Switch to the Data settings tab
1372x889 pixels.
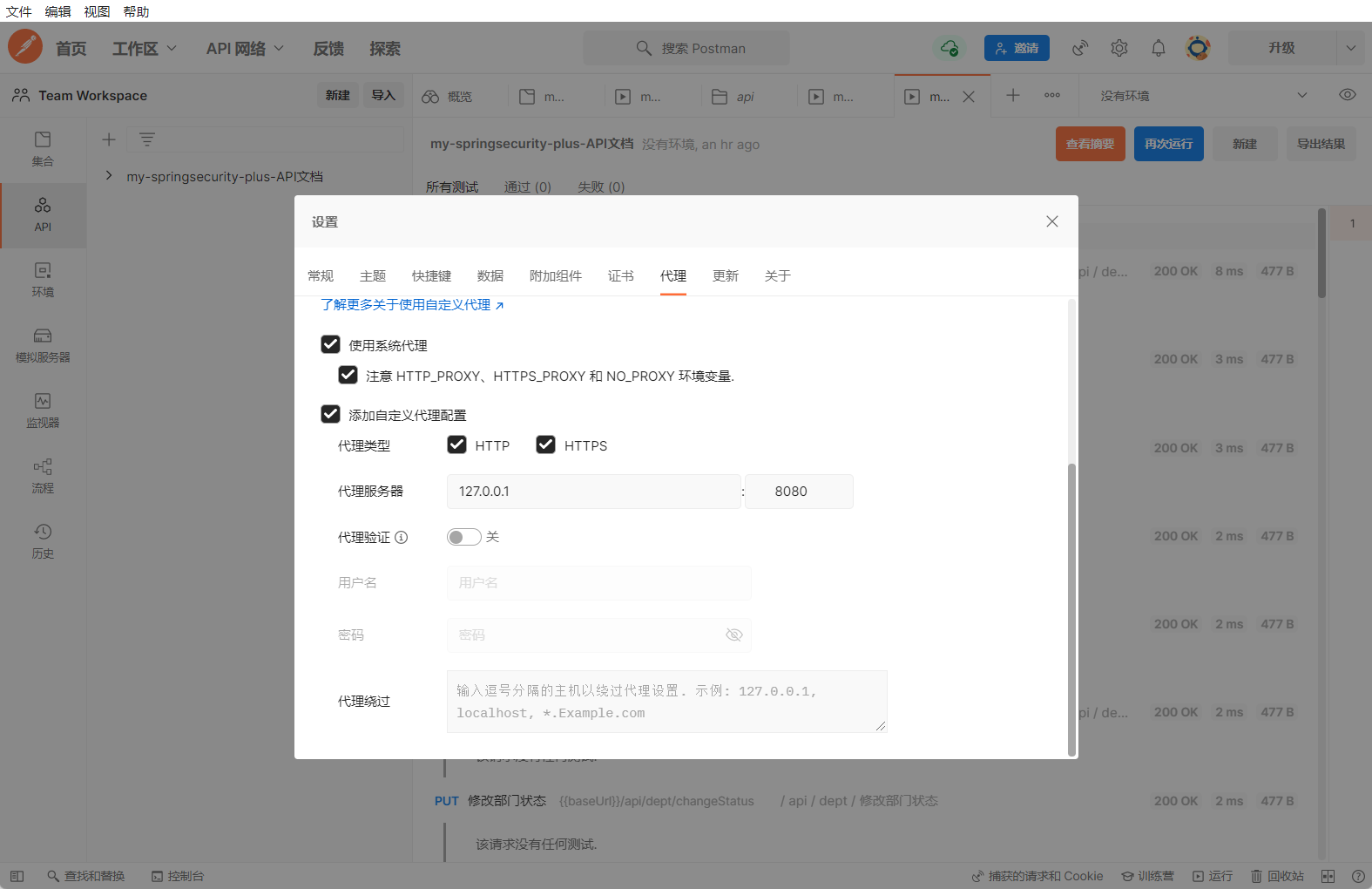[490, 275]
